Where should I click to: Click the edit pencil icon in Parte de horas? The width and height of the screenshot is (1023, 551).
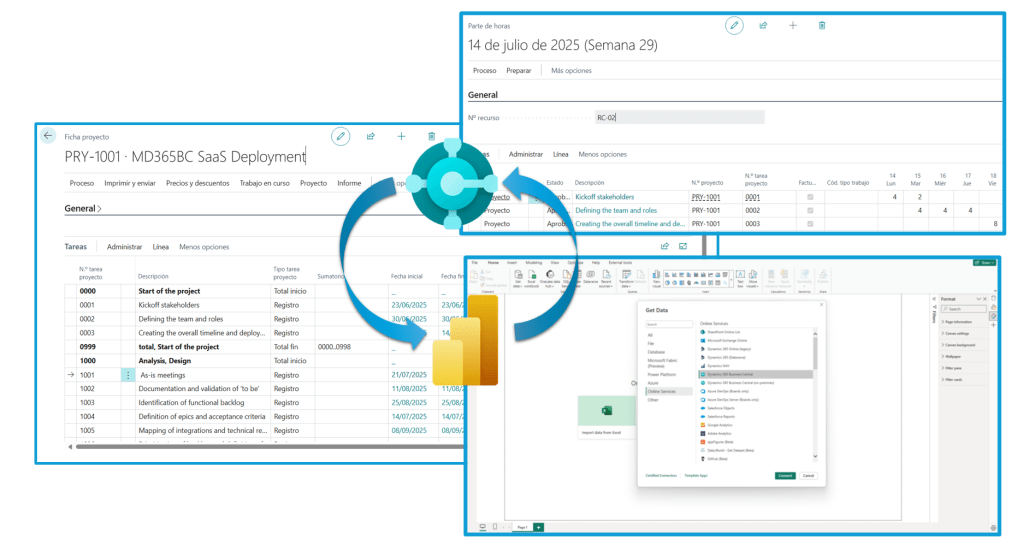734,25
